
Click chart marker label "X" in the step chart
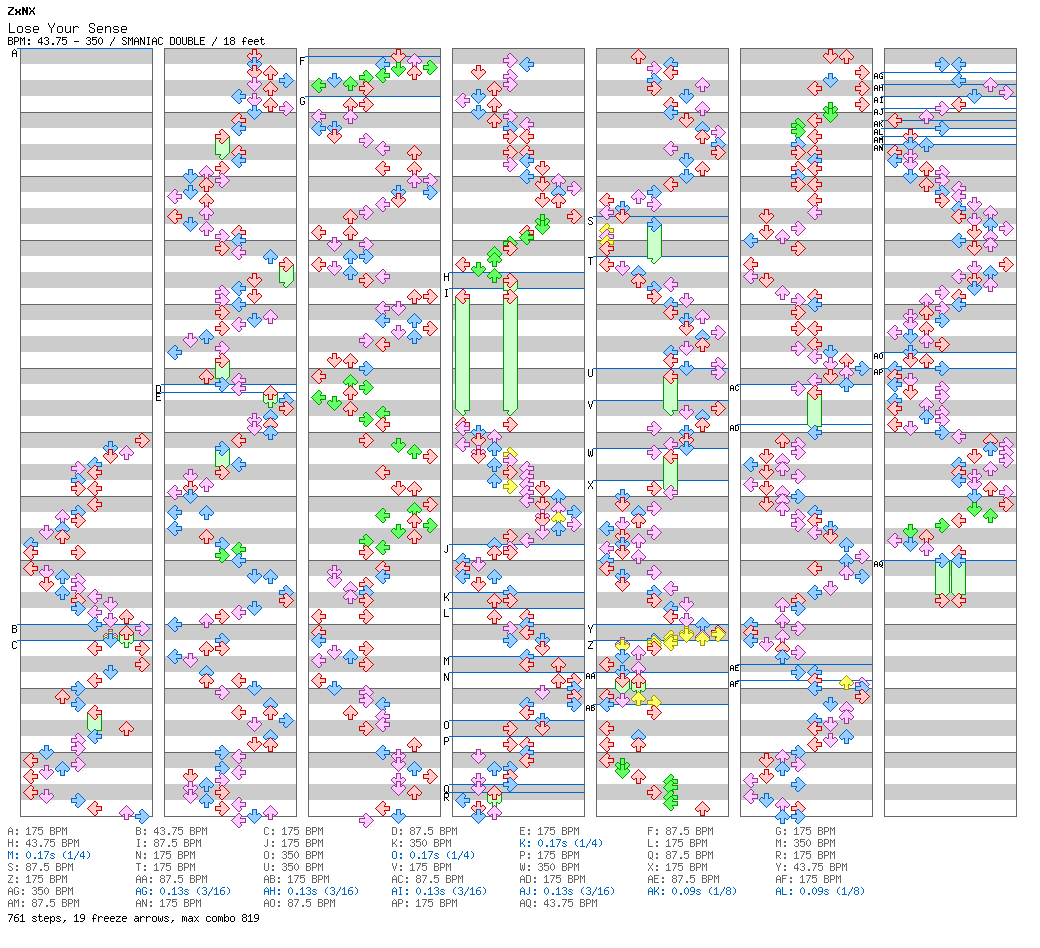(x=590, y=485)
